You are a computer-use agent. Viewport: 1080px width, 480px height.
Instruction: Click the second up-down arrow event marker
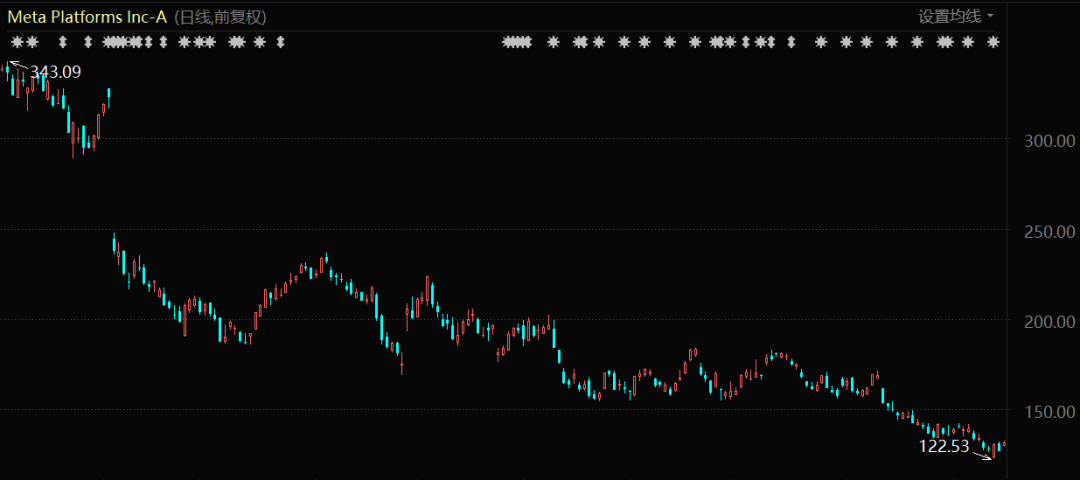click(x=88, y=42)
